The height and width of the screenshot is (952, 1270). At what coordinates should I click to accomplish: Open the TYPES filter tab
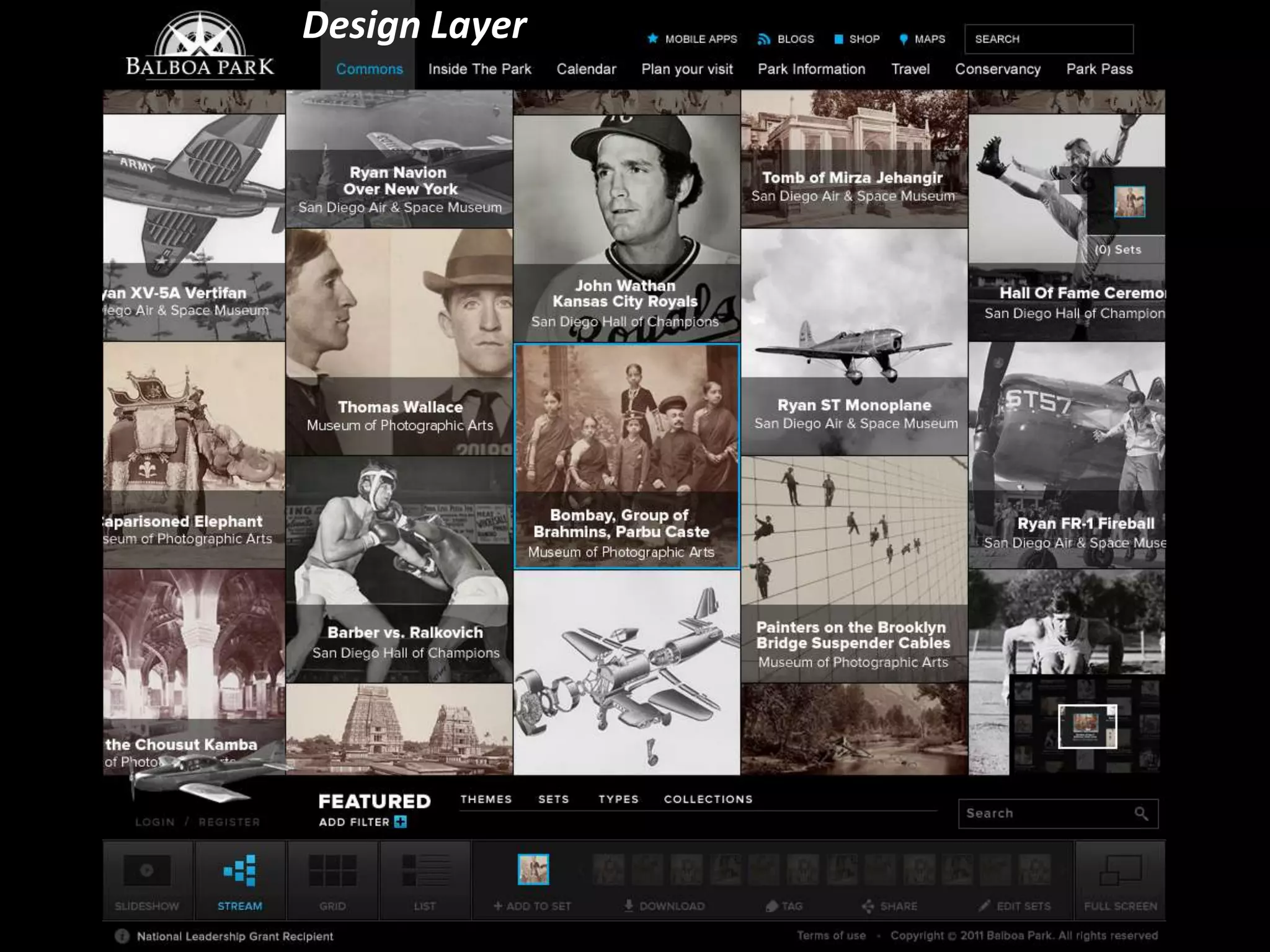618,799
